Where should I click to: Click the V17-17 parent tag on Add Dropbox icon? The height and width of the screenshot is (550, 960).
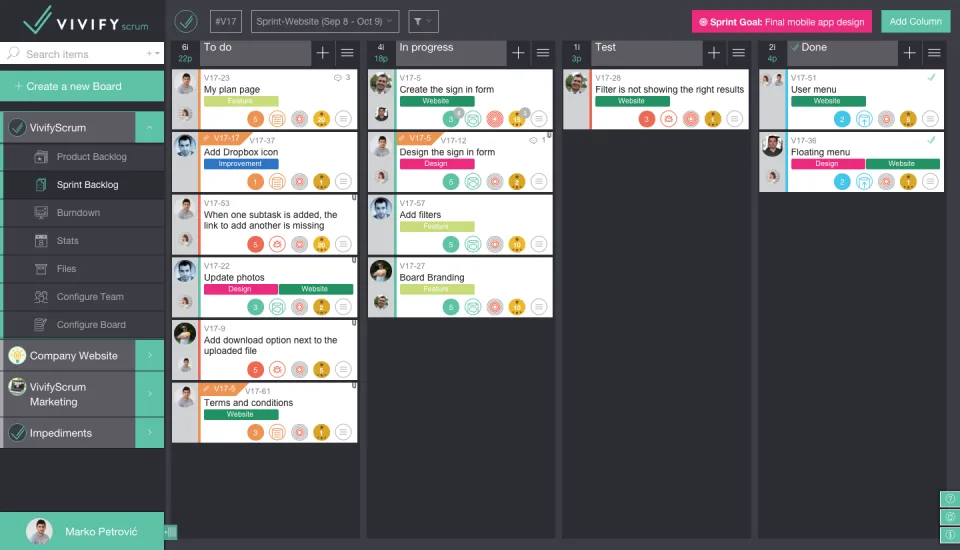coord(225,138)
